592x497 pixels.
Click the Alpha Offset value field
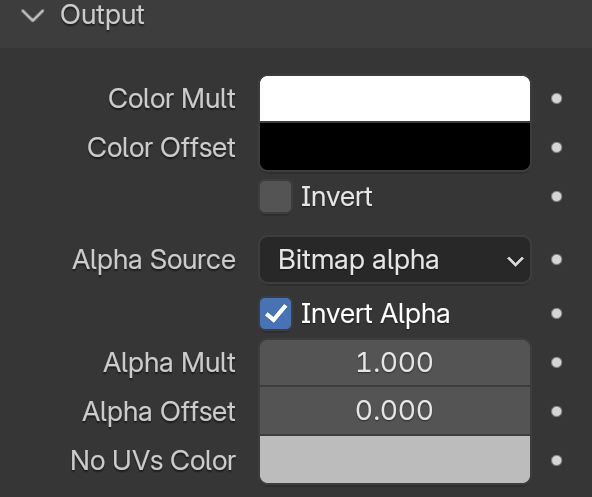(395, 411)
